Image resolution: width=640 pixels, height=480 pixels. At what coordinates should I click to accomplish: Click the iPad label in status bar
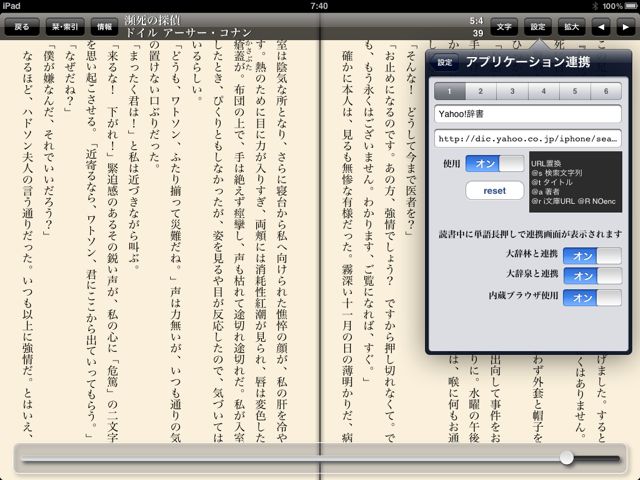tap(11, 6)
